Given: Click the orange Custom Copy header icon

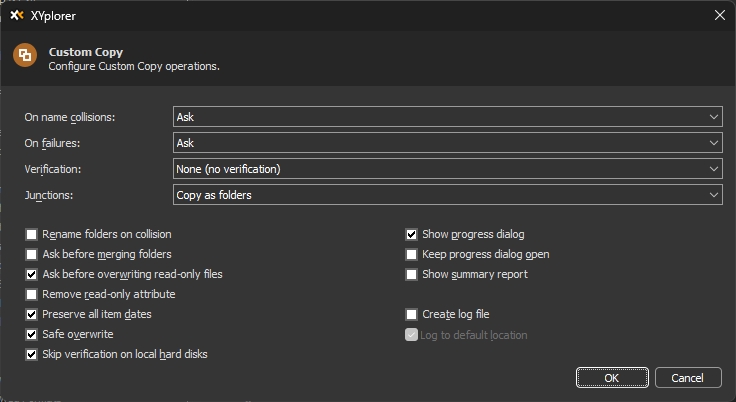Looking at the screenshot, I should [25, 56].
